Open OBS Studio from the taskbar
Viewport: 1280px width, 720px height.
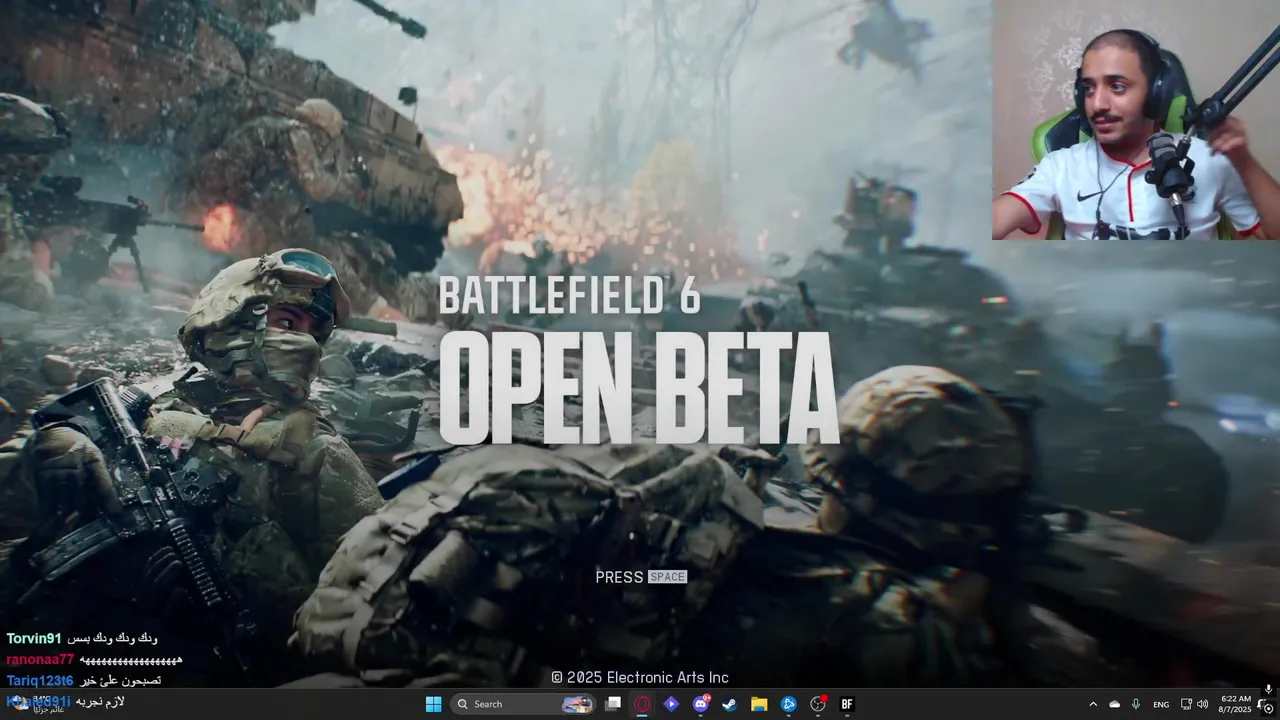(x=818, y=704)
